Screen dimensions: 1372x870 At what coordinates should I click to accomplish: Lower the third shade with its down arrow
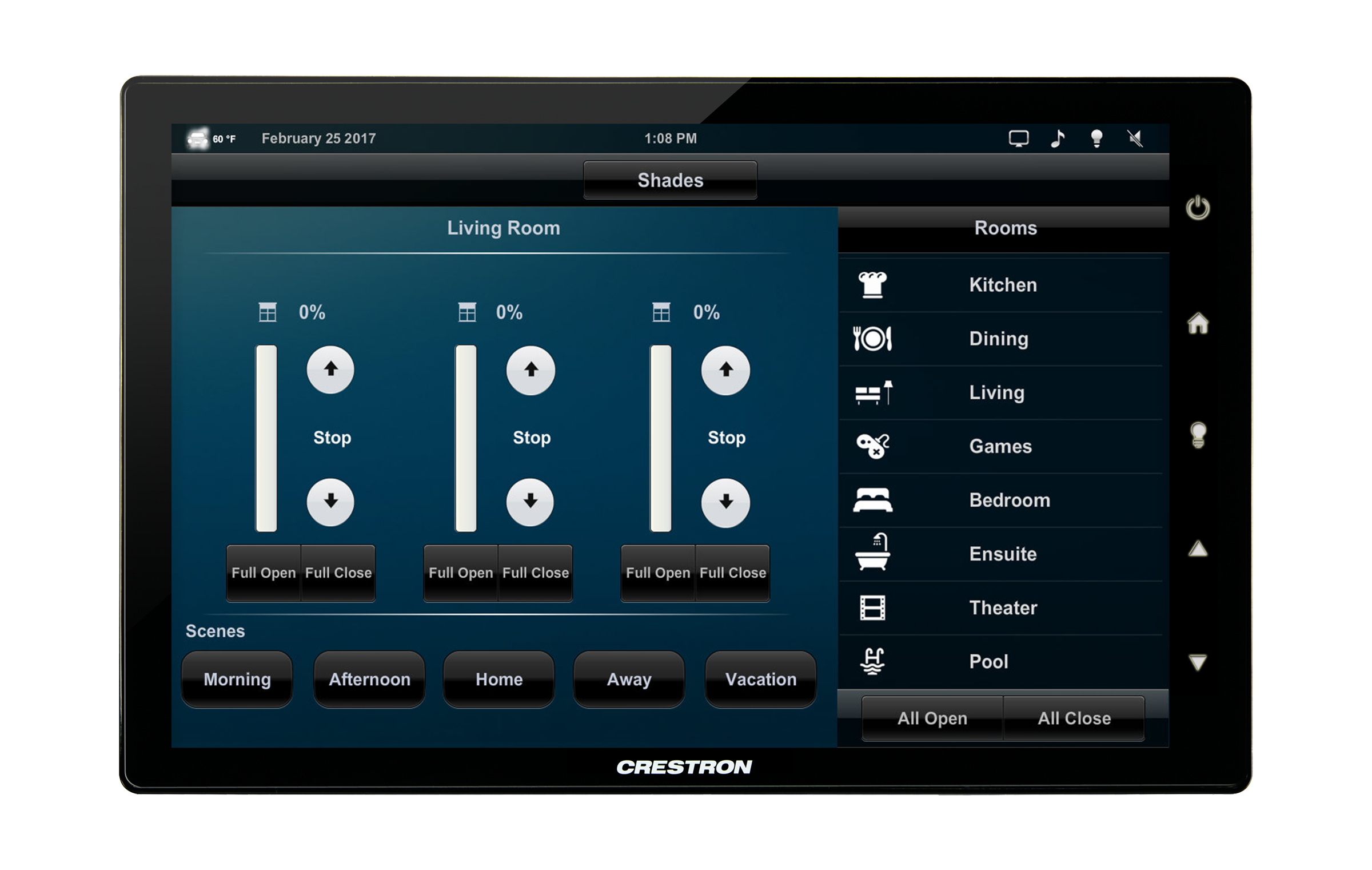pyautogui.click(x=725, y=502)
